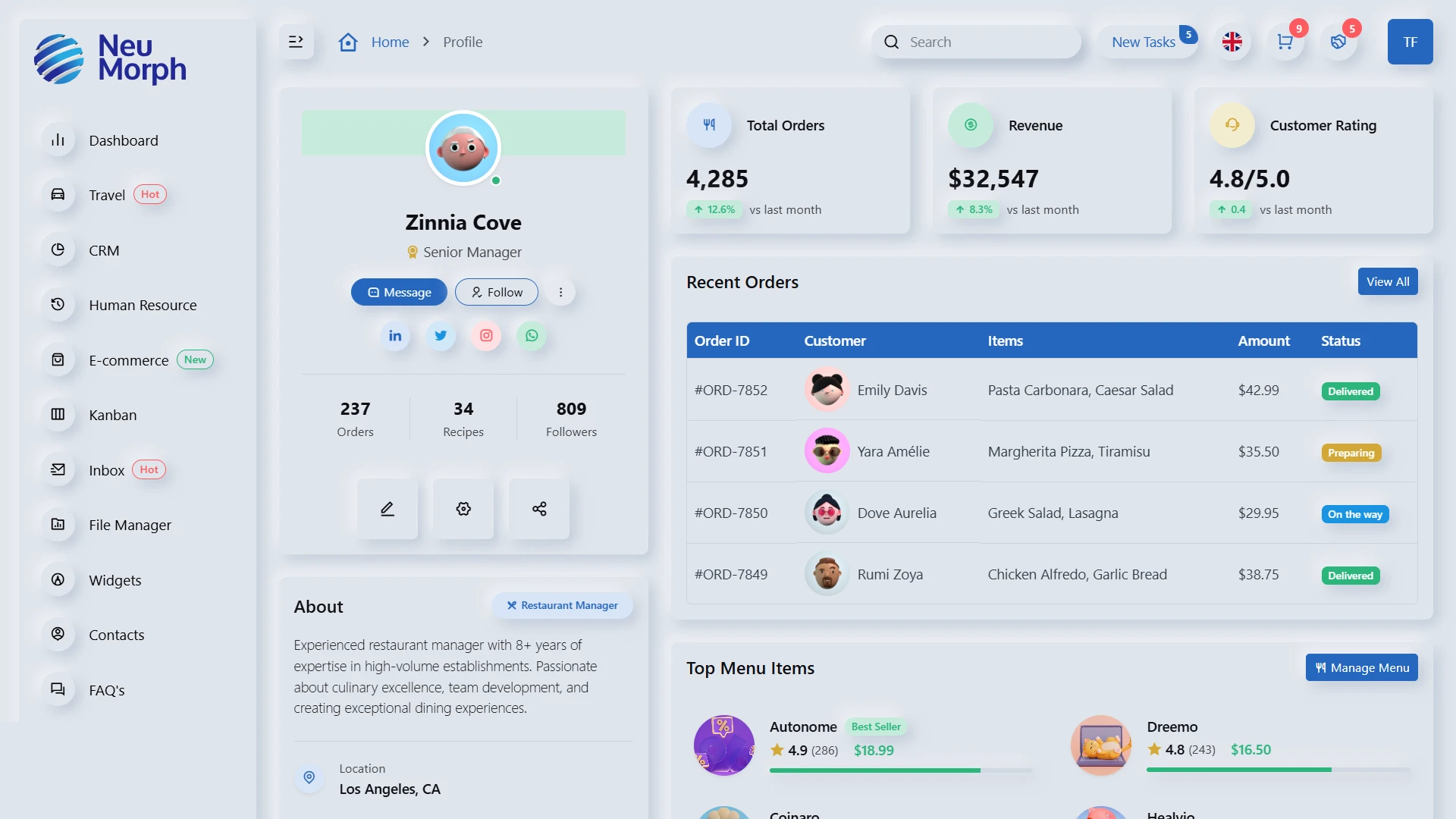Click the Revenue dollar icon
The height and width of the screenshot is (819, 1456).
pyautogui.click(x=971, y=125)
